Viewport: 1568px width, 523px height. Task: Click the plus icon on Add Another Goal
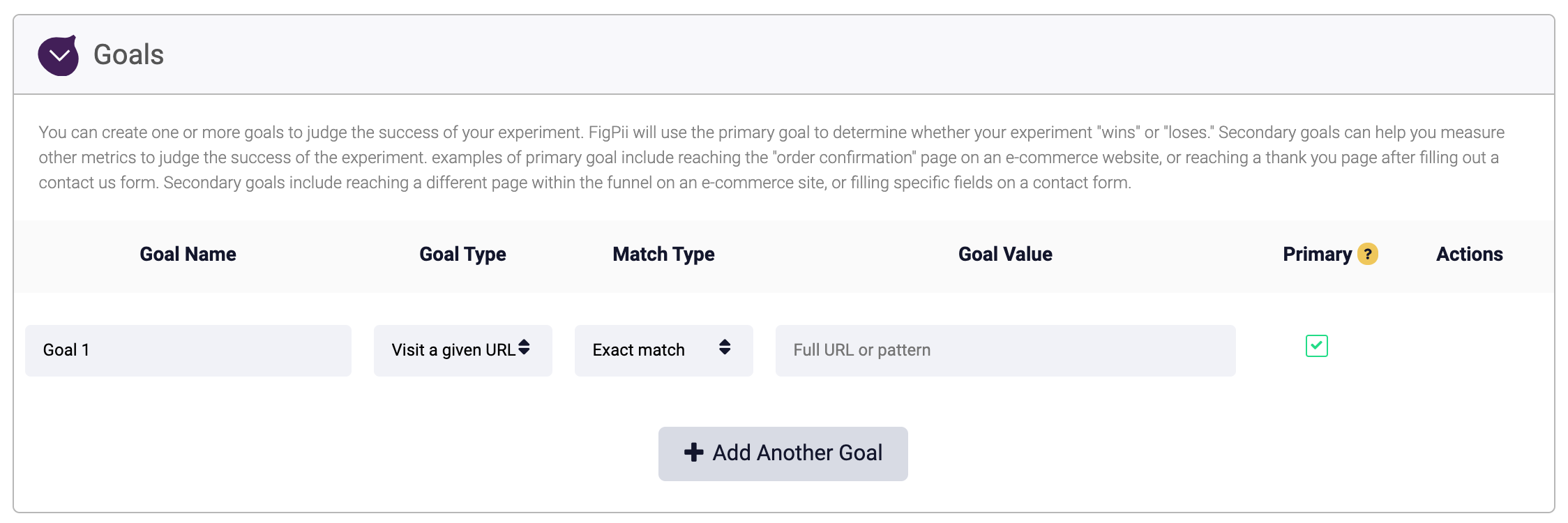click(x=693, y=453)
